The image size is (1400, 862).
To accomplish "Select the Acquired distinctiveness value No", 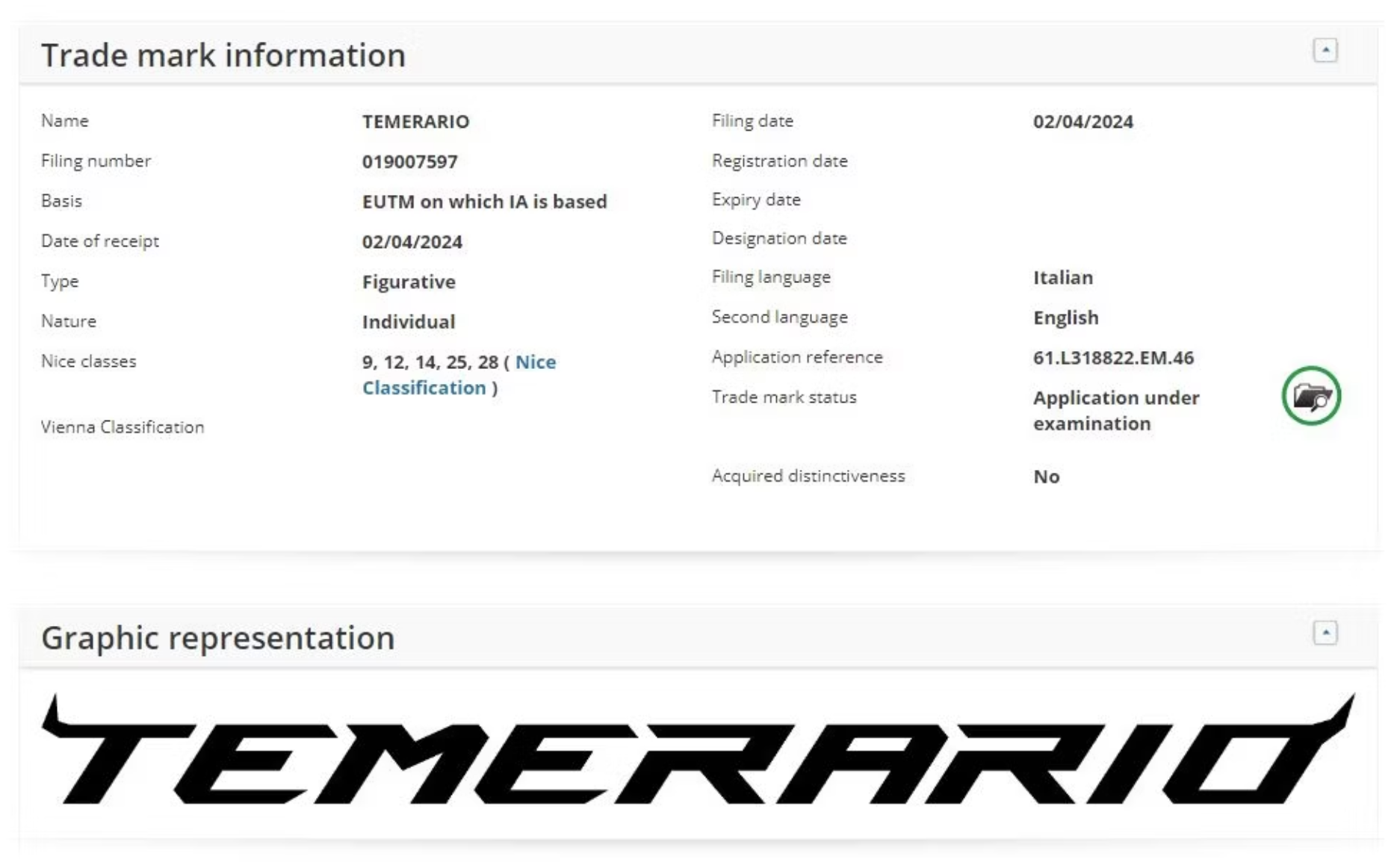I will 1047,477.
